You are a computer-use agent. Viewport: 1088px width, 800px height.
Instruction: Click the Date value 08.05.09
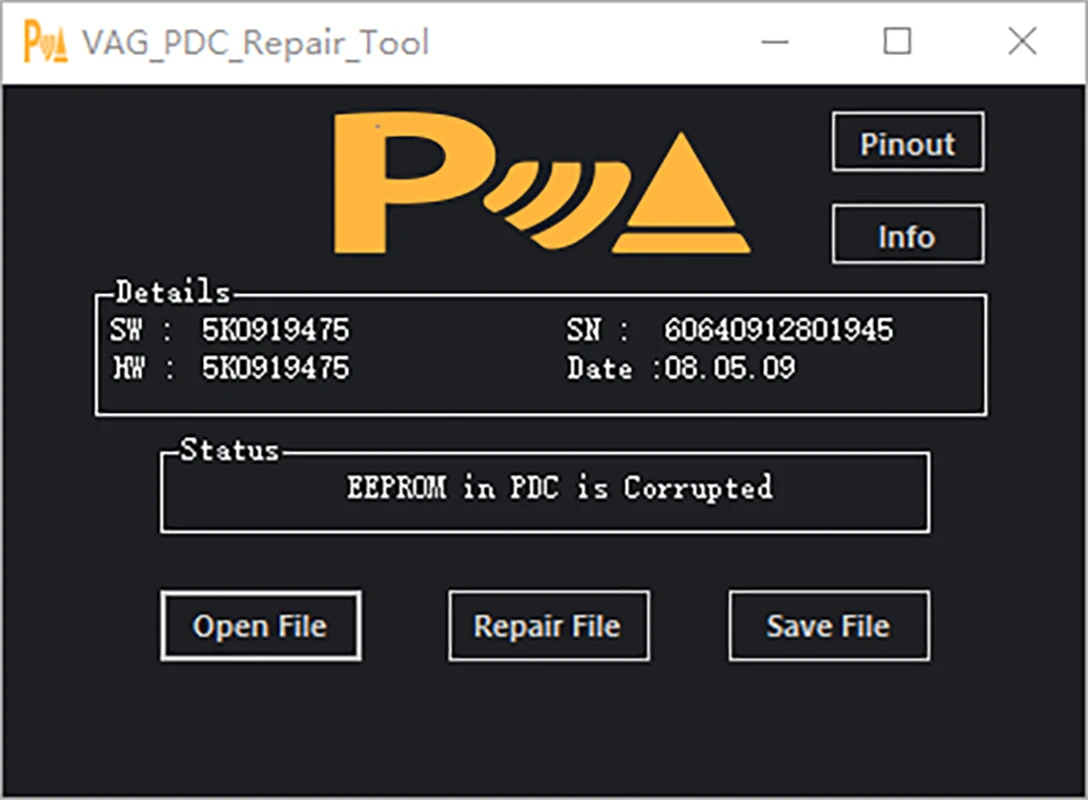[730, 368]
